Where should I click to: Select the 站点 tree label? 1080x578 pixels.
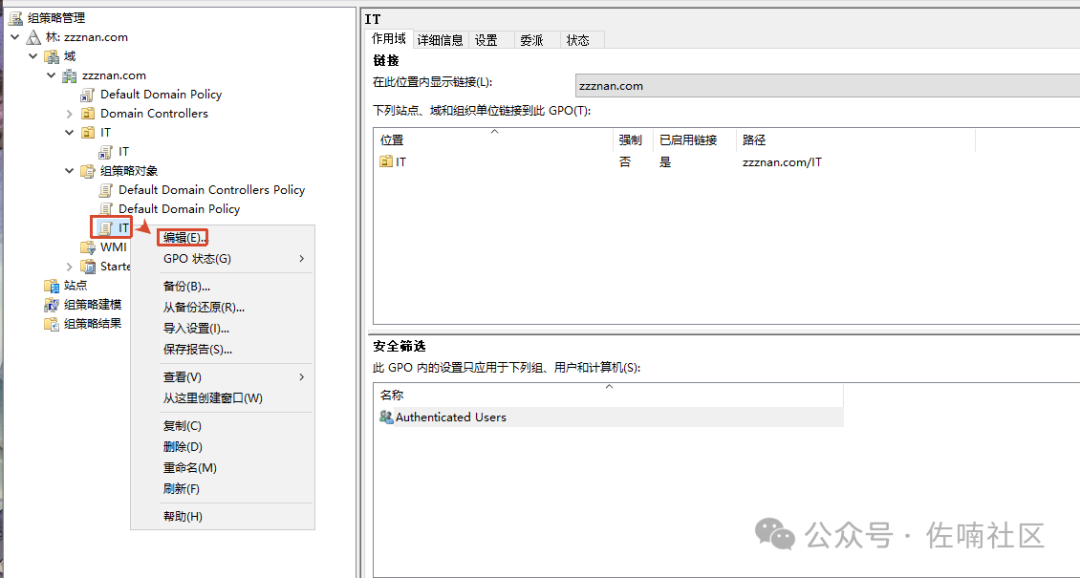(76, 285)
